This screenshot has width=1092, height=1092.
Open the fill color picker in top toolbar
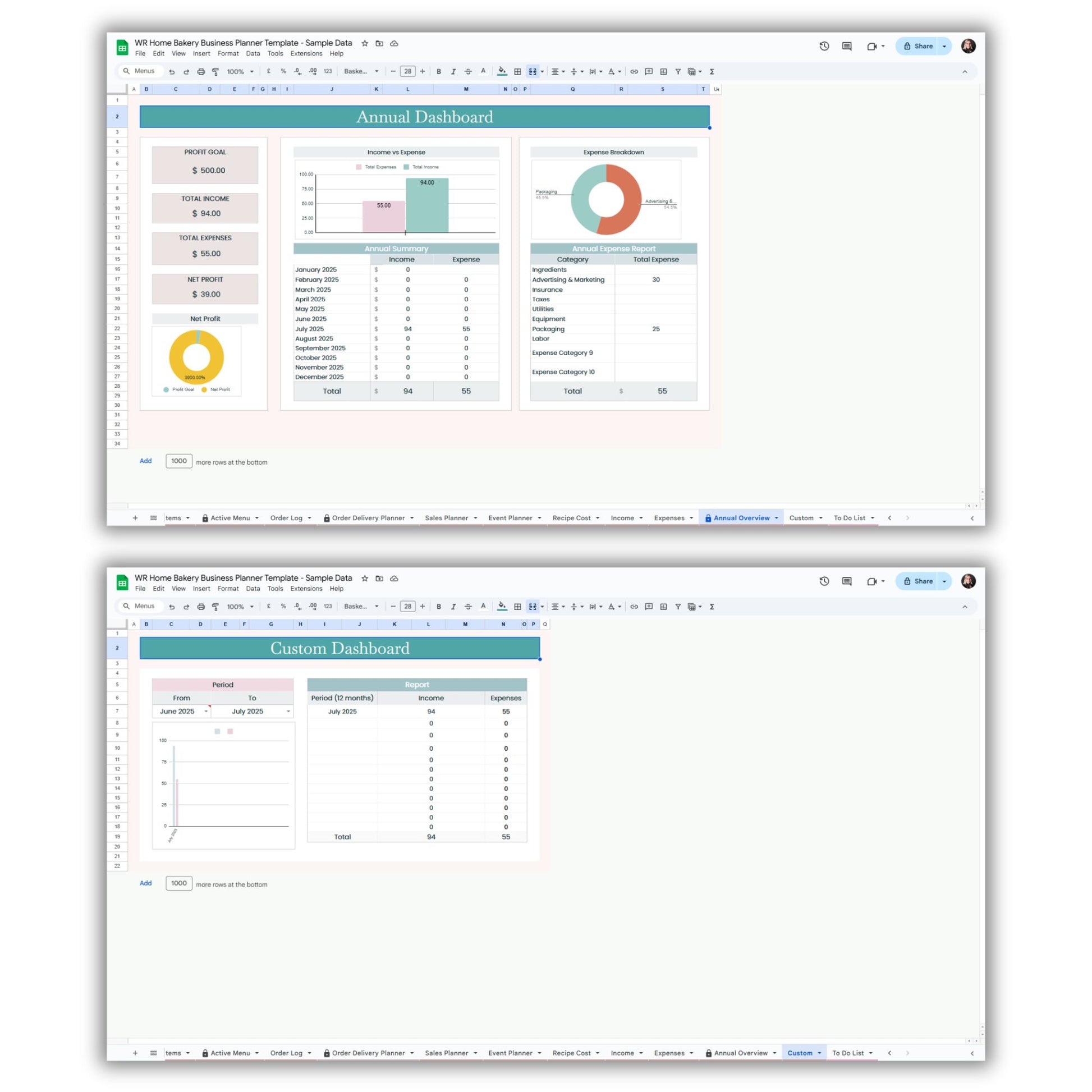501,72
